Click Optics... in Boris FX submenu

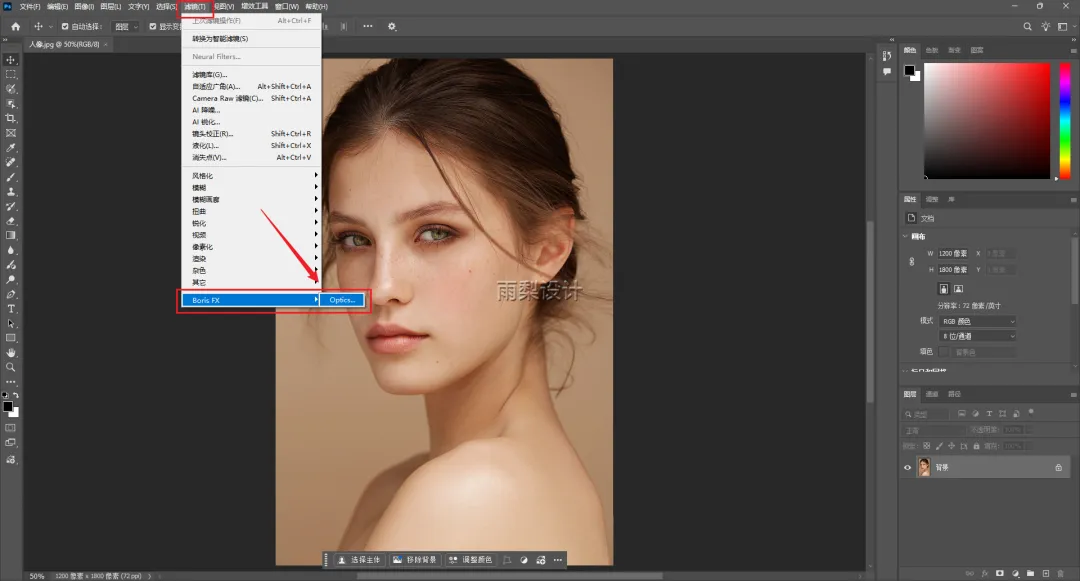(343, 300)
